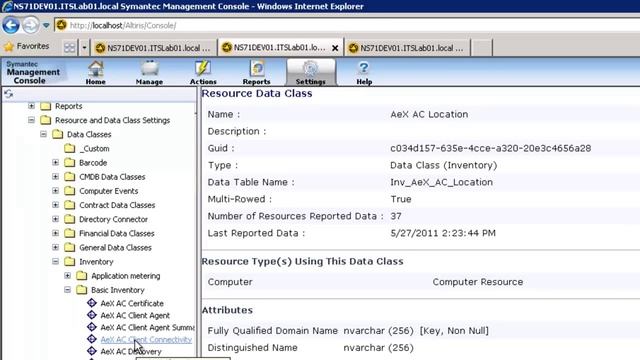Click the AeX AC Client Agent diamond icon
The image size is (640, 360).
point(92,315)
